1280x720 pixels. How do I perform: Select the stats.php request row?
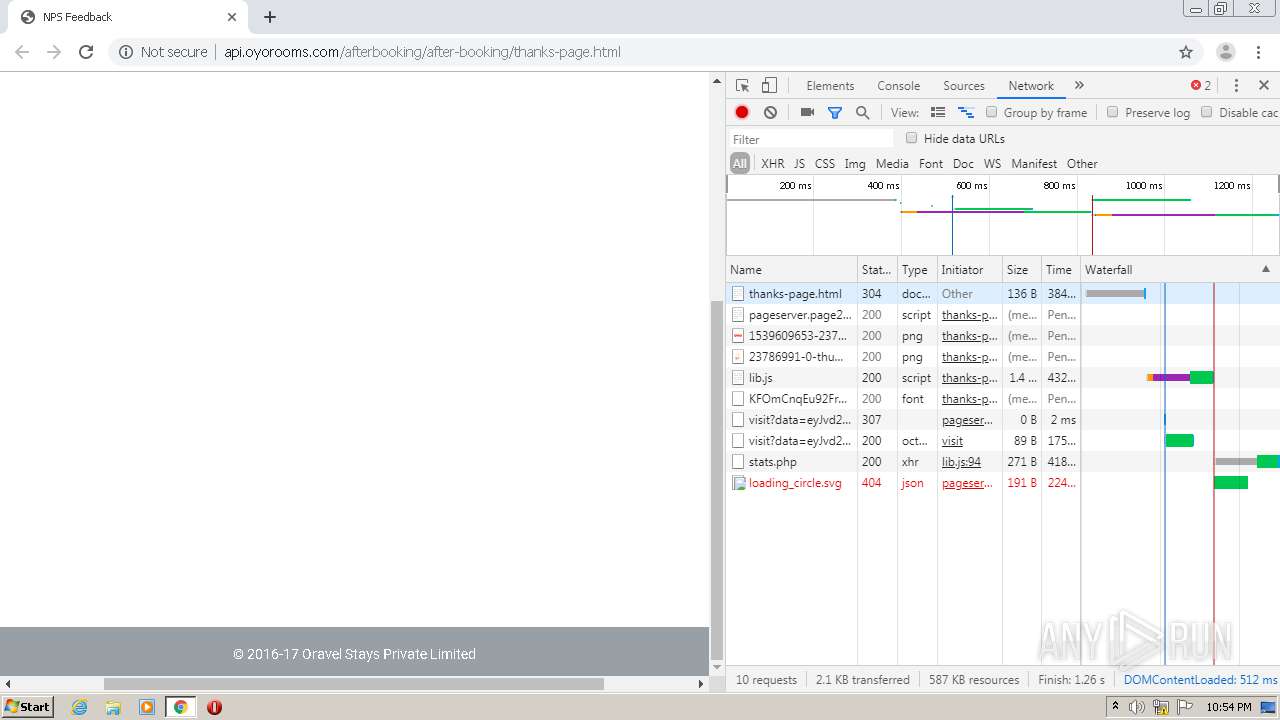click(1003, 462)
